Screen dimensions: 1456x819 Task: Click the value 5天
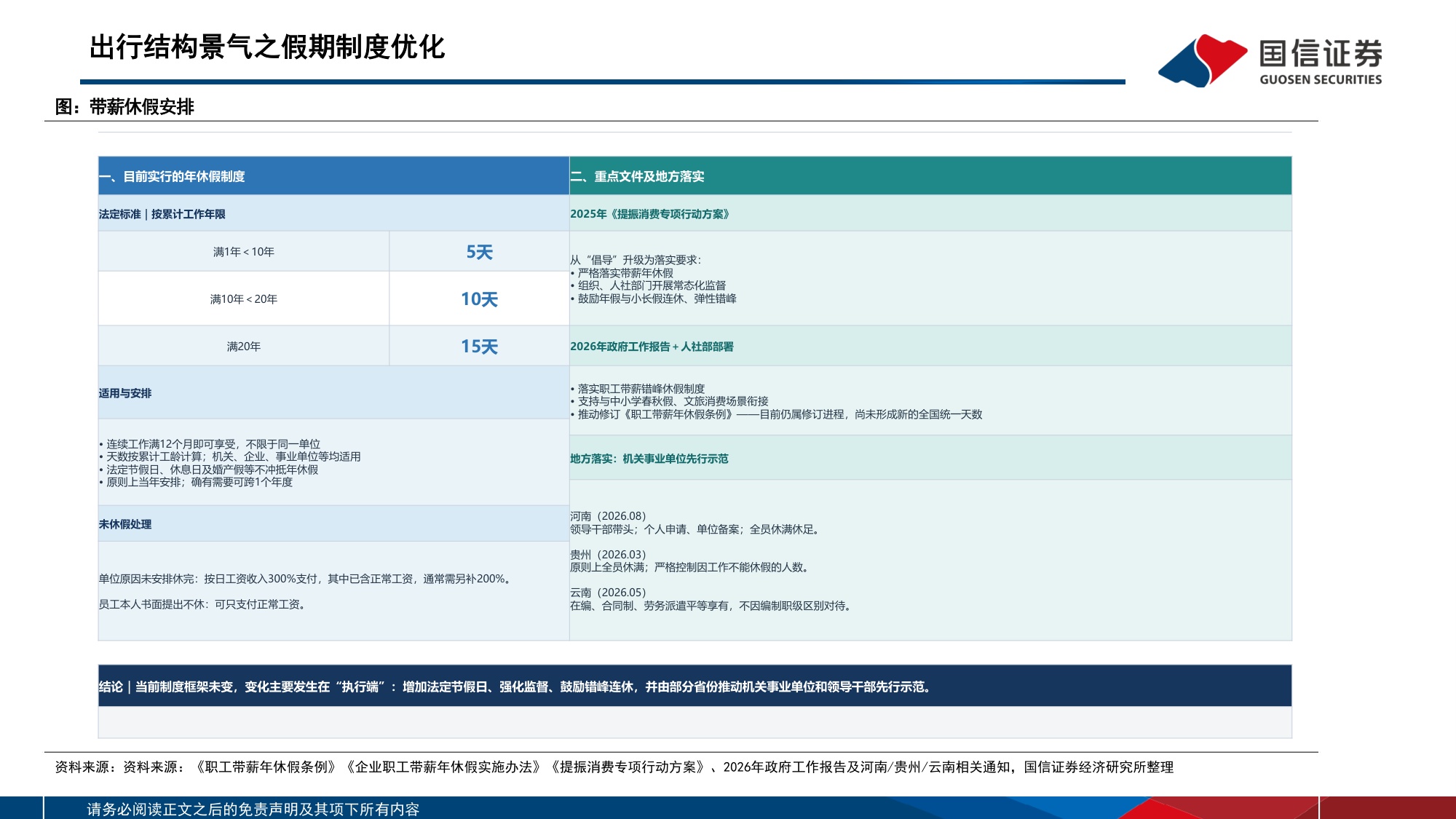[x=479, y=252]
